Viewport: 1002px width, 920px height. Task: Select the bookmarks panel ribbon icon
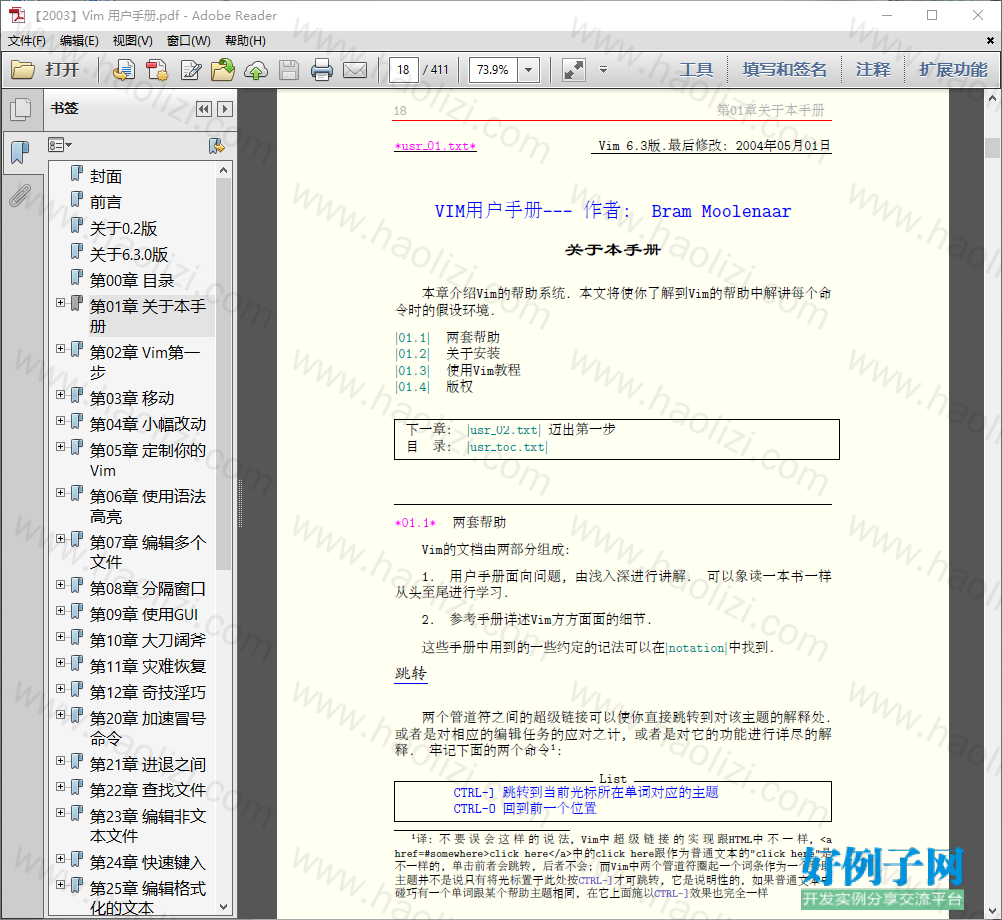click(x=20, y=152)
